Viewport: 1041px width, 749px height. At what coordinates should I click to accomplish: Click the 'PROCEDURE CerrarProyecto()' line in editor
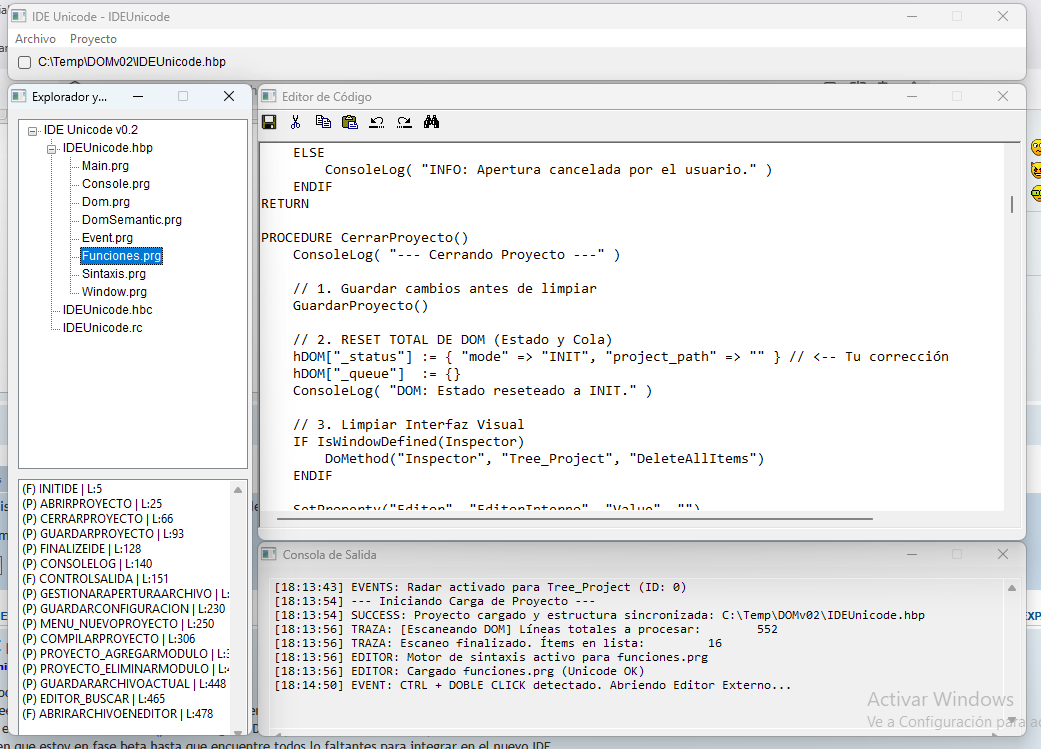(x=364, y=238)
